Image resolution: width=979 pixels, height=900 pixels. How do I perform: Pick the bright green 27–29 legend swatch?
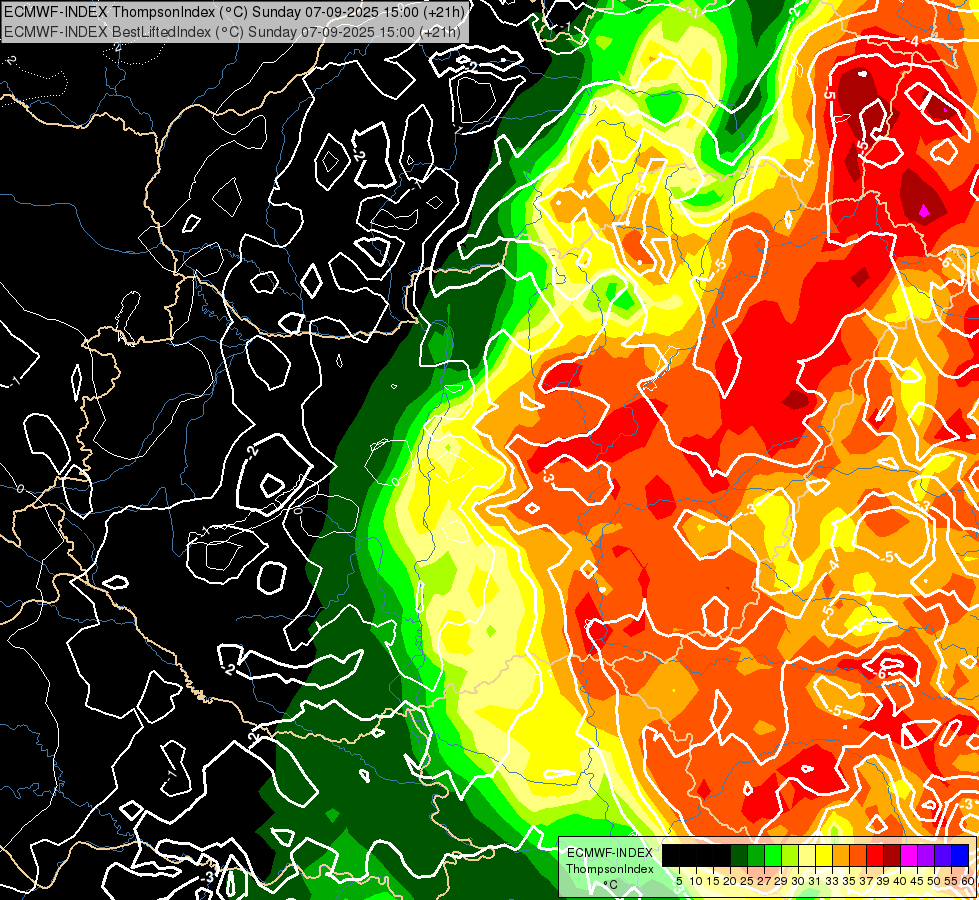click(773, 855)
